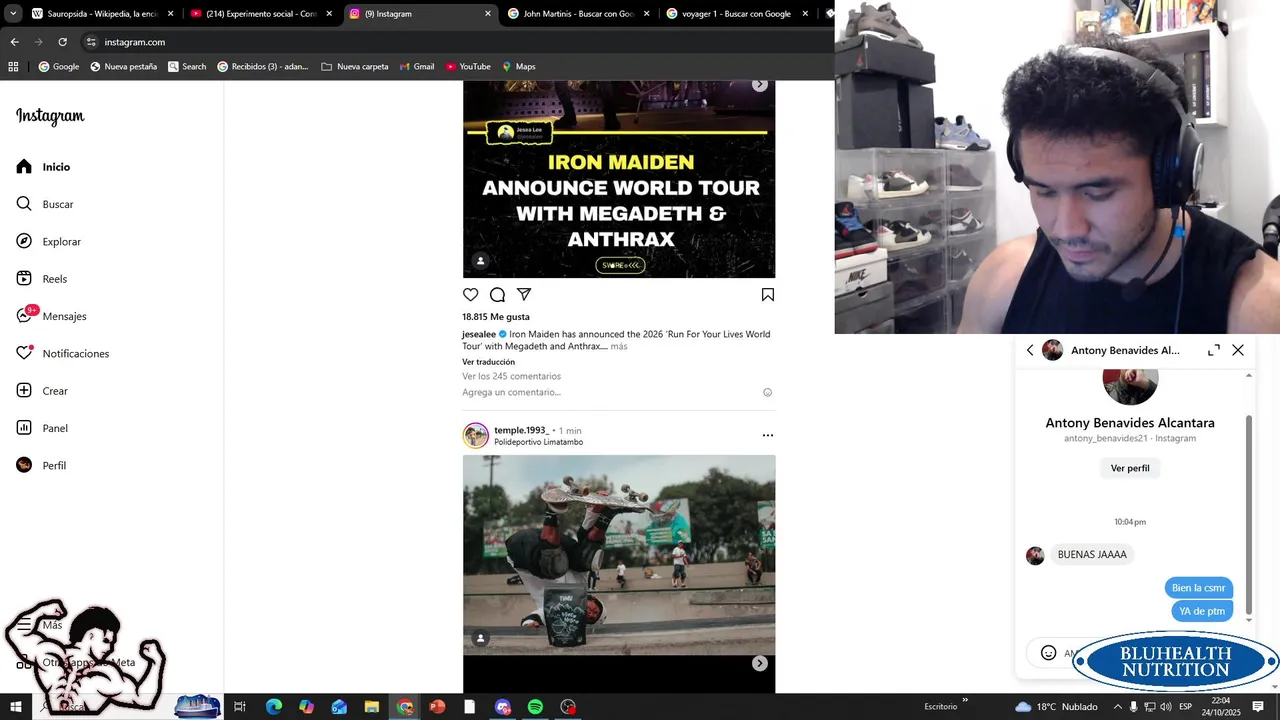Expand caption with más link
Screen dimensions: 1280x720
point(619,346)
